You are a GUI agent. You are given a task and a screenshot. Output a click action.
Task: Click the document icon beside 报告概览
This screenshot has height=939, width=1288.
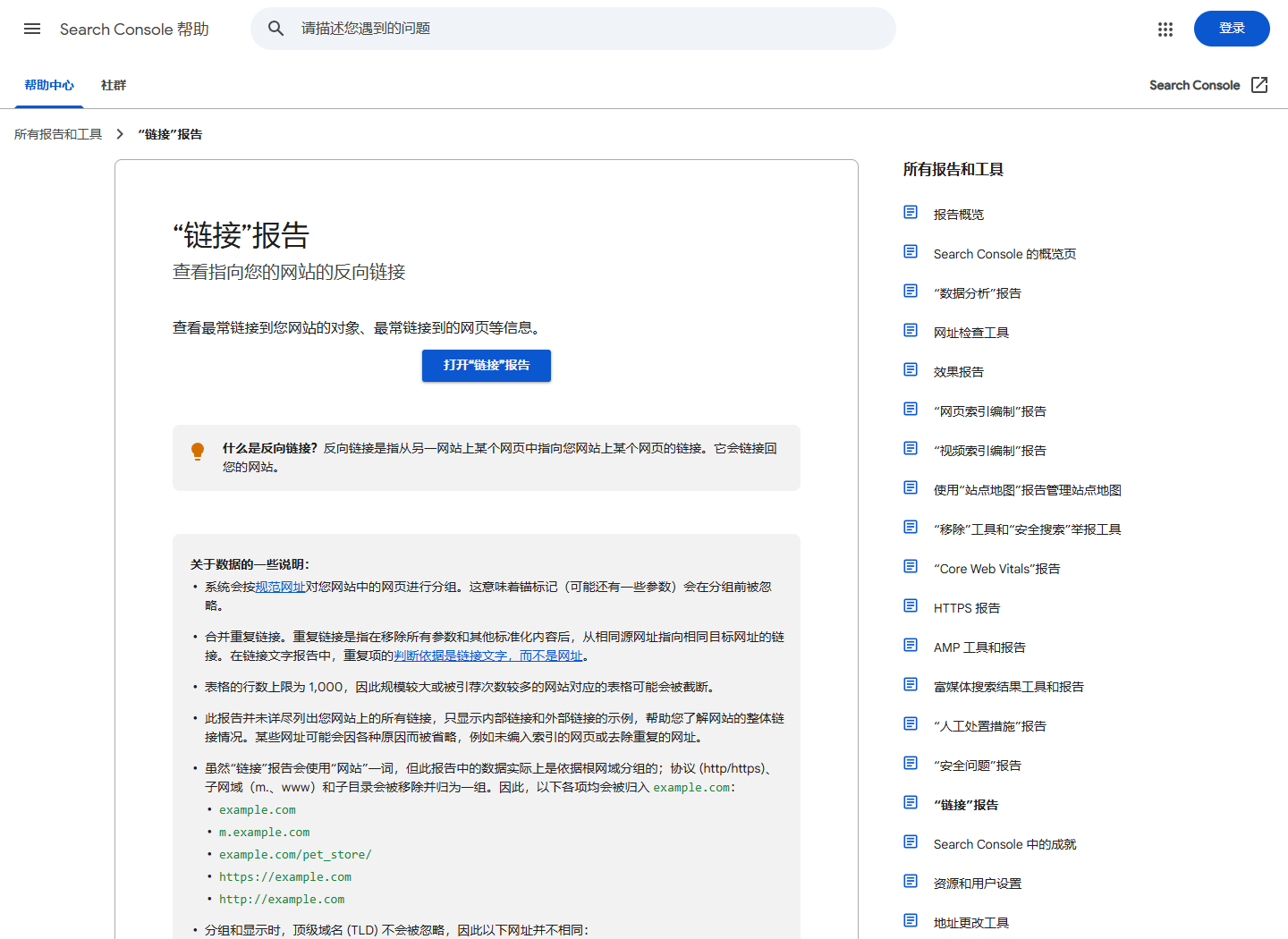[911, 212]
